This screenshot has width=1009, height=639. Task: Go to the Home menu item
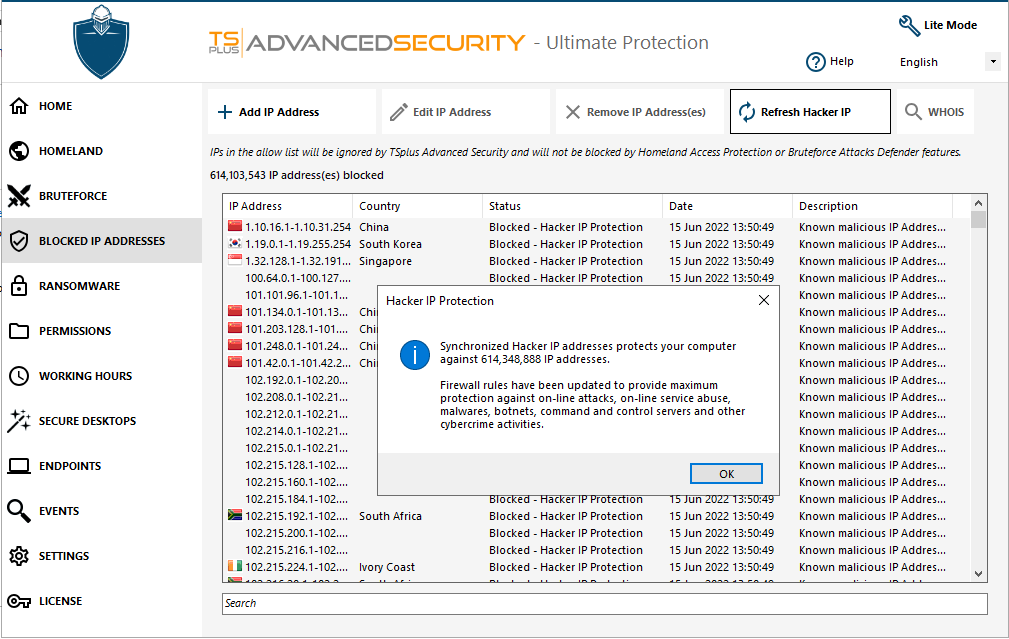coord(55,106)
